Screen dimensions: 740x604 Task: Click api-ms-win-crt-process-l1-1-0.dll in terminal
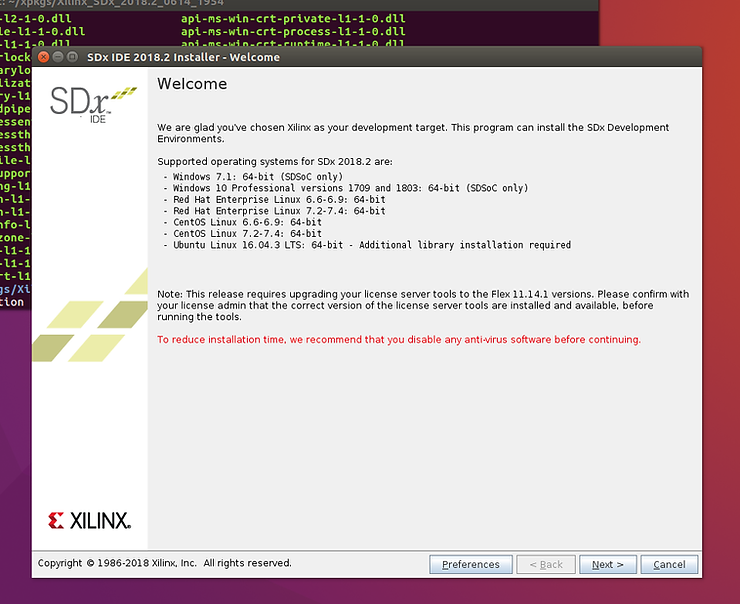tap(293, 32)
